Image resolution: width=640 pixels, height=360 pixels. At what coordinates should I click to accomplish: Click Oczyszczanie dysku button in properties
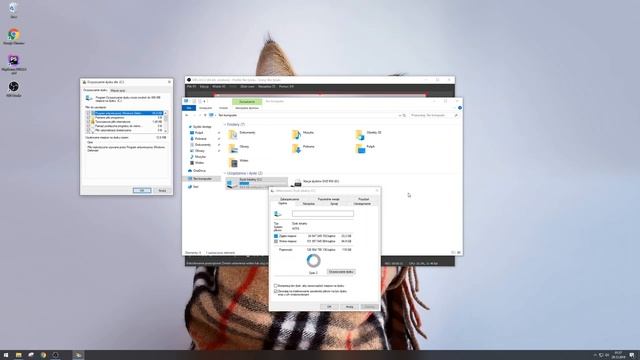(x=341, y=272)
